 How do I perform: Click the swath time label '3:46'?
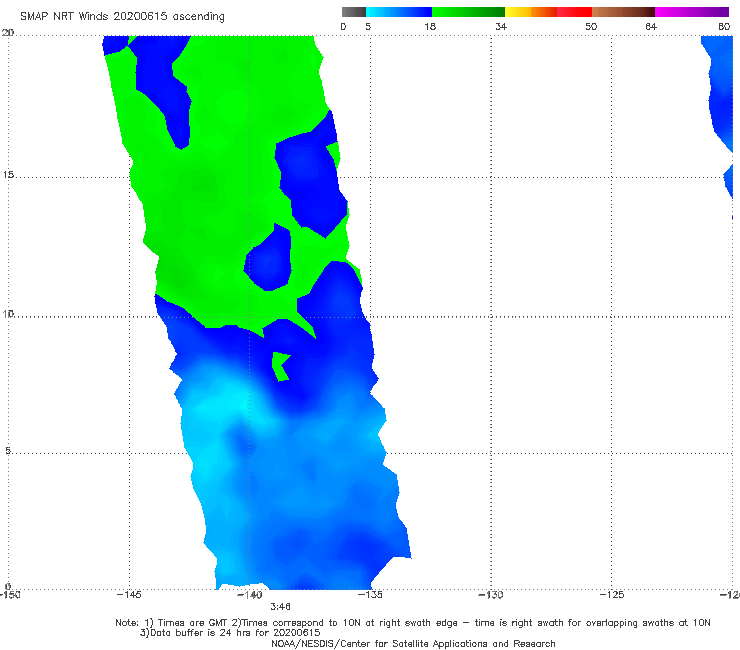pos(280,607)
